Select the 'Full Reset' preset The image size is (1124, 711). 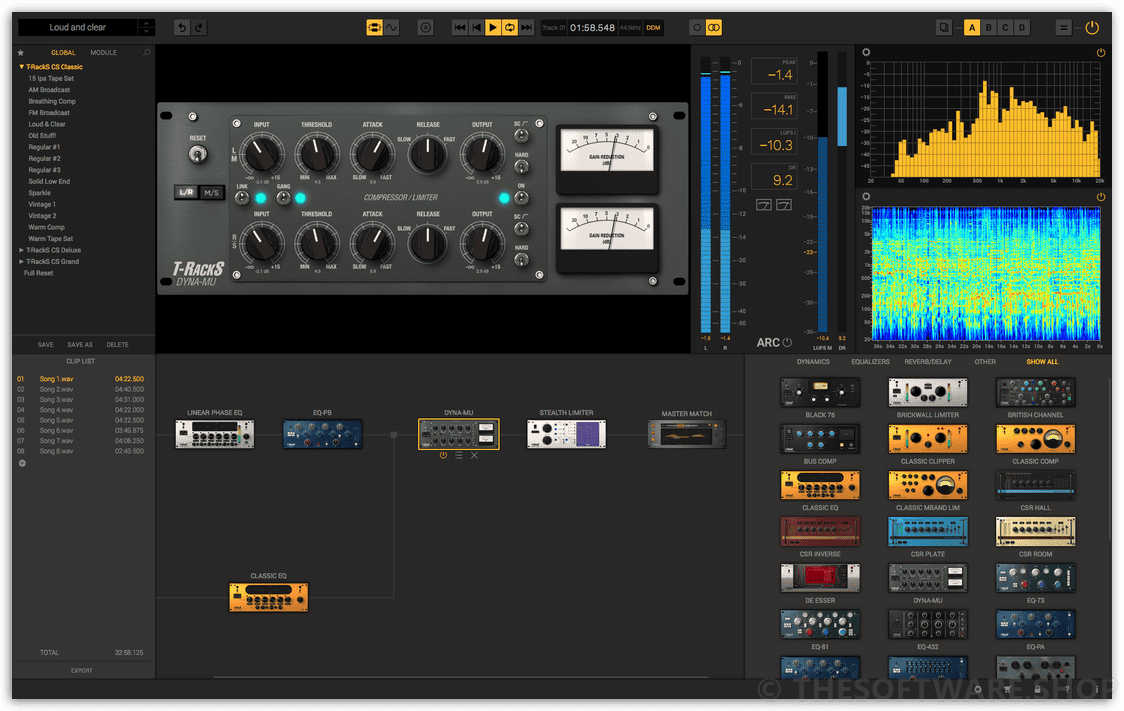coord(39,273)
